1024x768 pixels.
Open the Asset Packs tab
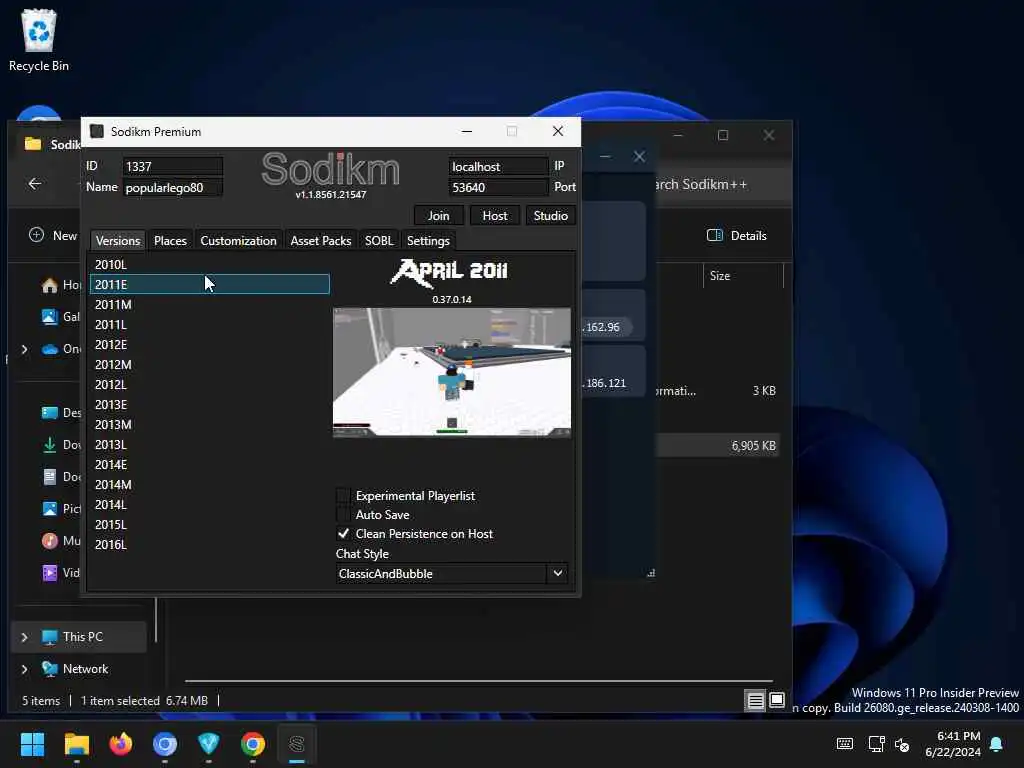321,240
